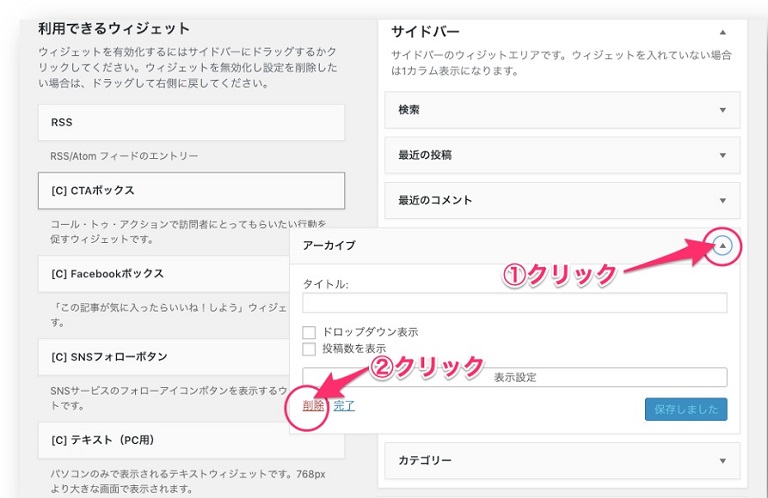Image resolution: width=768 pixels, height=498 pixels.
Task: Click the アーカイブ widget title
Action: (x=329, y=245)
